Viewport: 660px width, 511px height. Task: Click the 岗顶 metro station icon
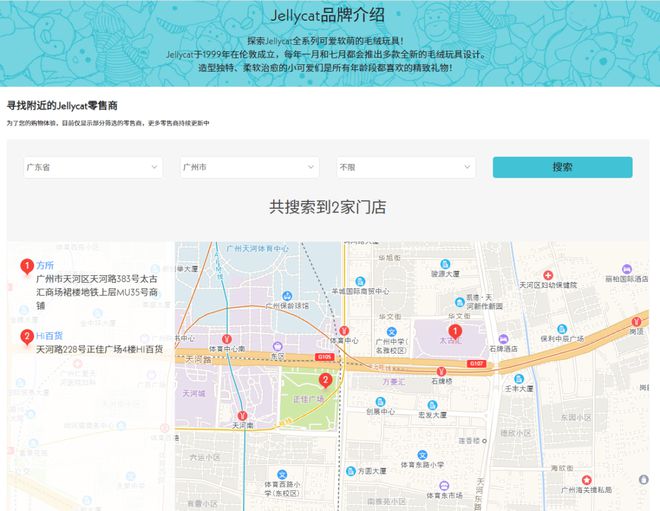(636, 322)
